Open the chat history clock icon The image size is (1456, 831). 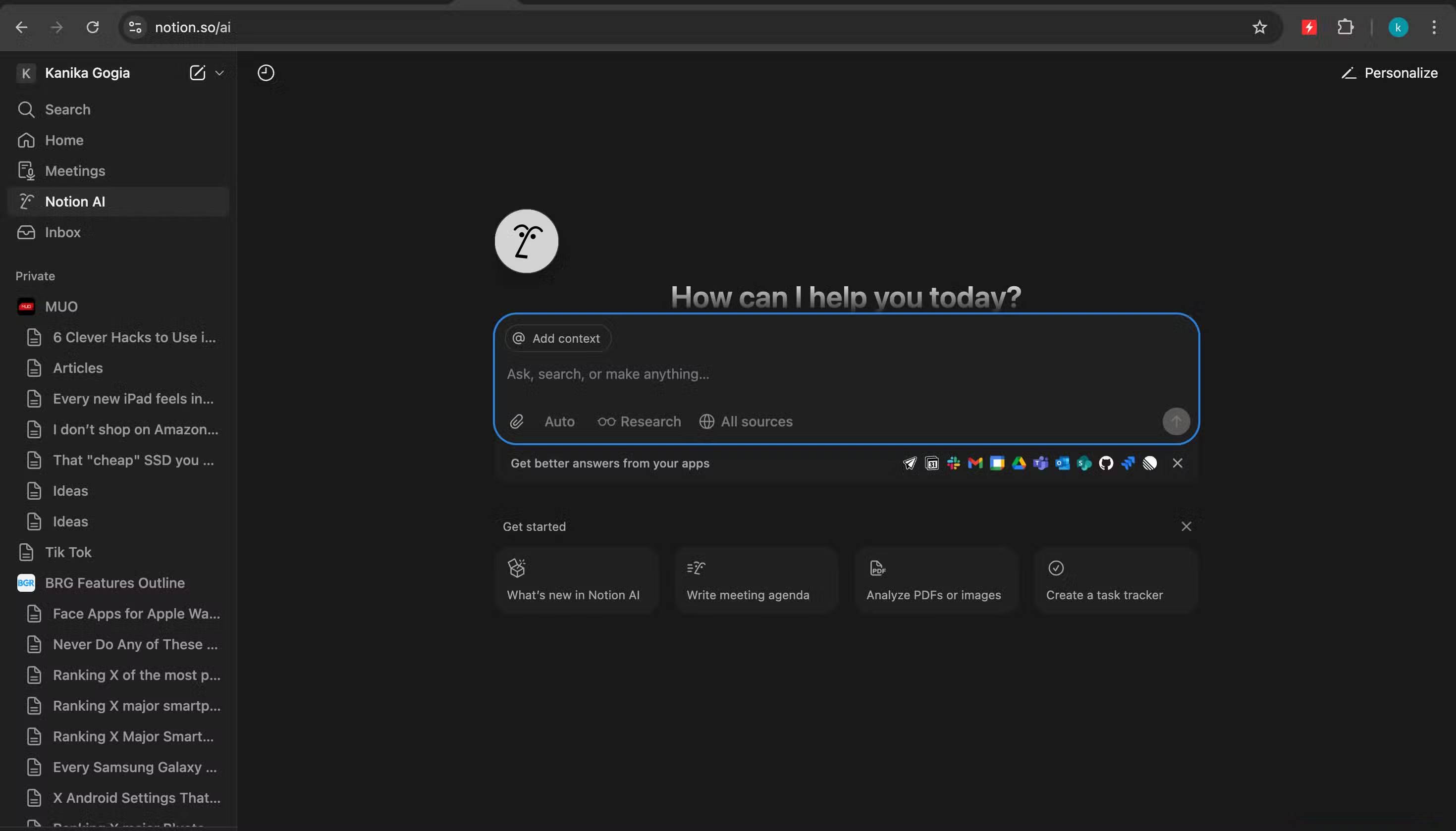(x=266, y=73)
